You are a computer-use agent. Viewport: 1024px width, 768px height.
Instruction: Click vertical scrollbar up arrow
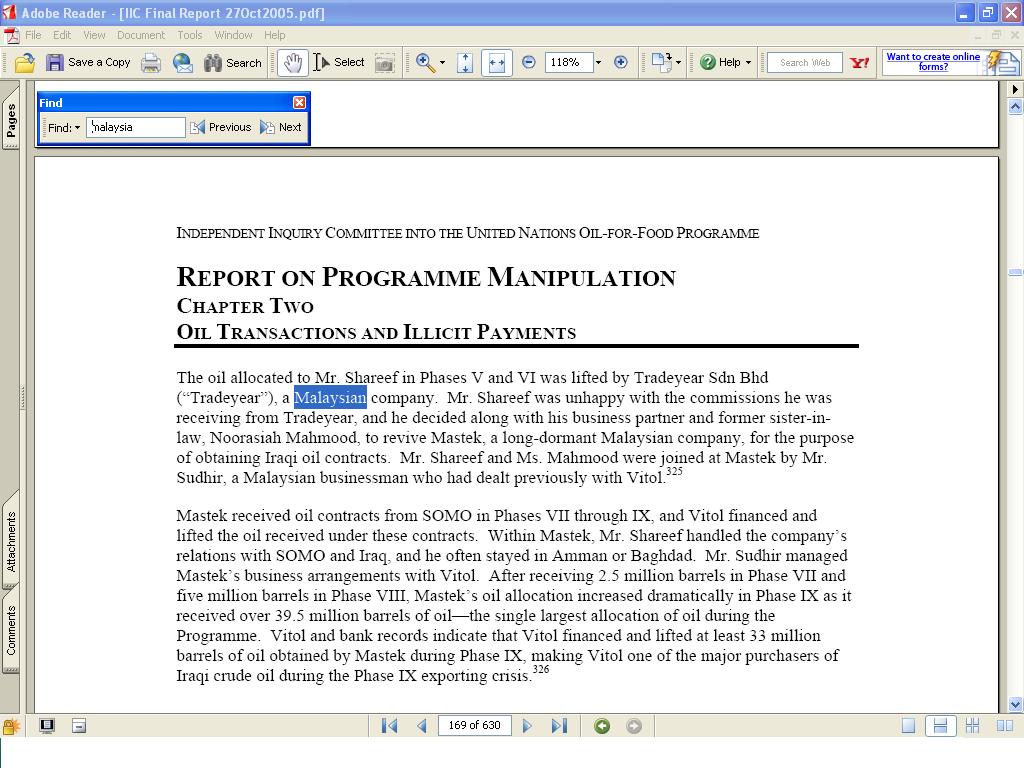(x=1015, y=106)
